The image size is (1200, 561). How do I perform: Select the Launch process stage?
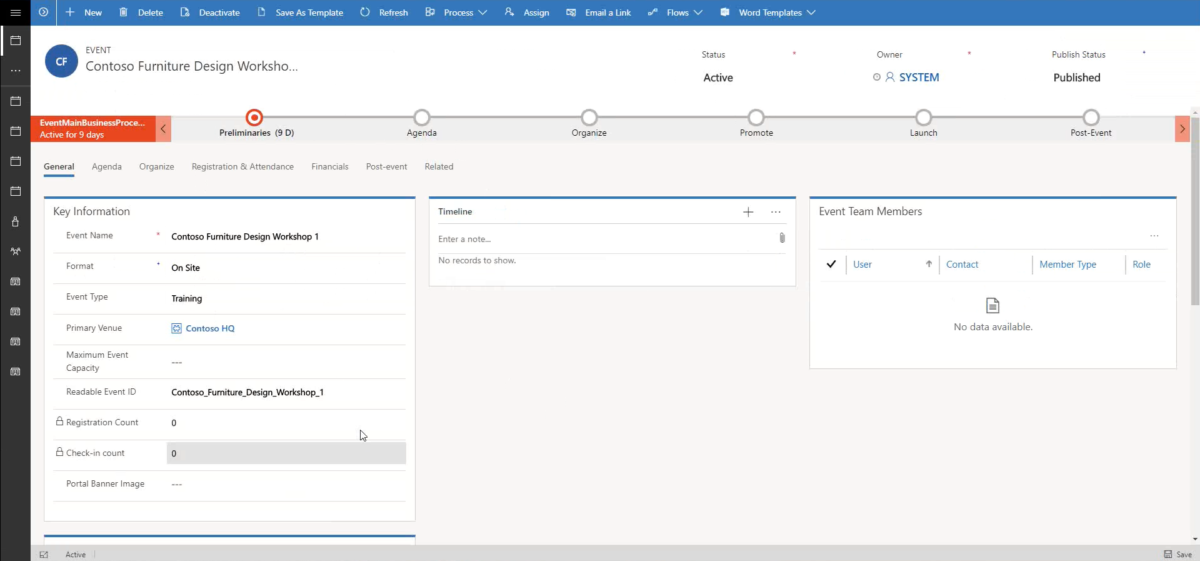[x=923, y=118]
